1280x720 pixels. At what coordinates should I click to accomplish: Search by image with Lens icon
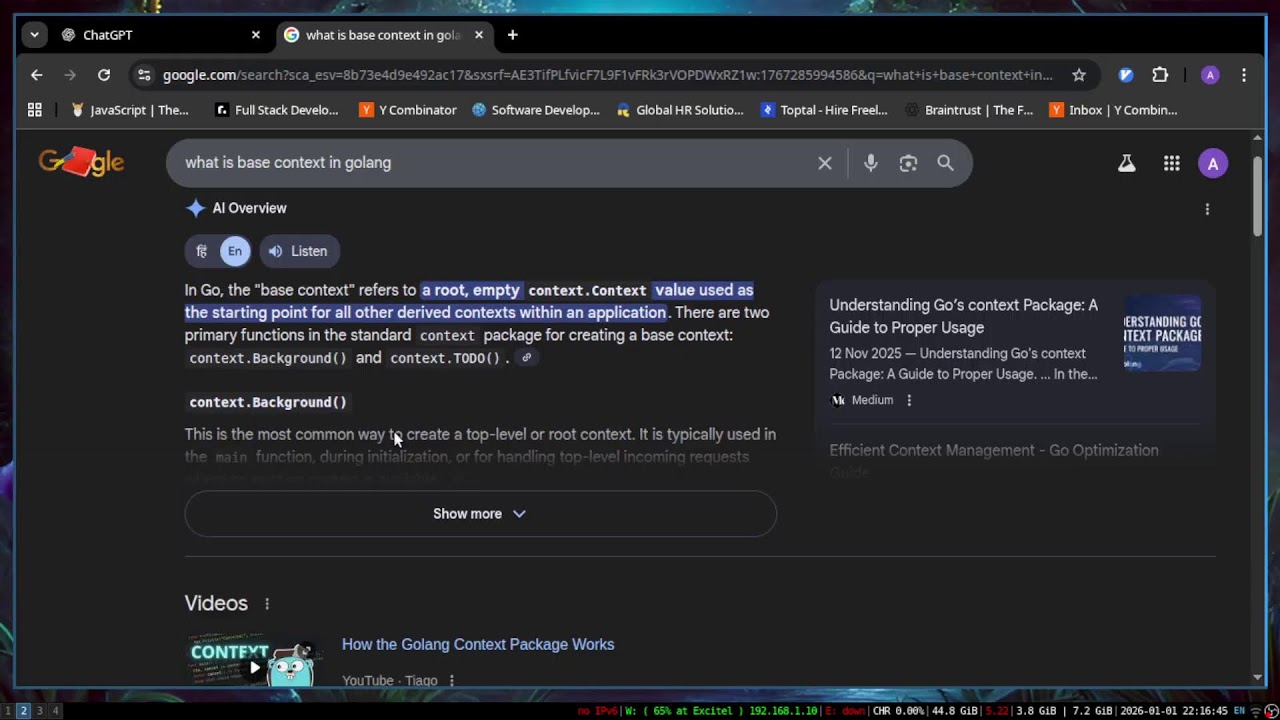pos(908,163)
